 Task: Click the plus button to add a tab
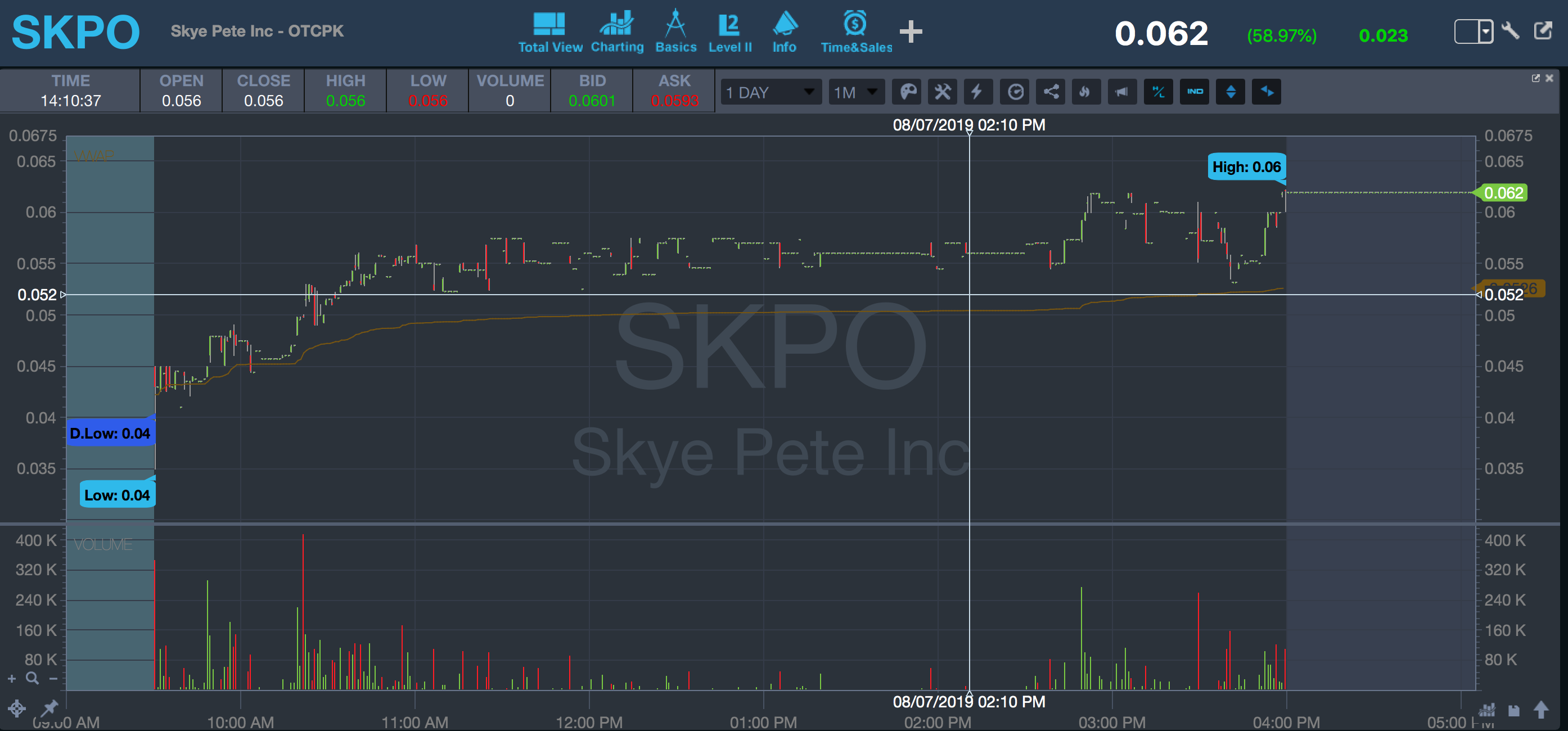point(911,31)
